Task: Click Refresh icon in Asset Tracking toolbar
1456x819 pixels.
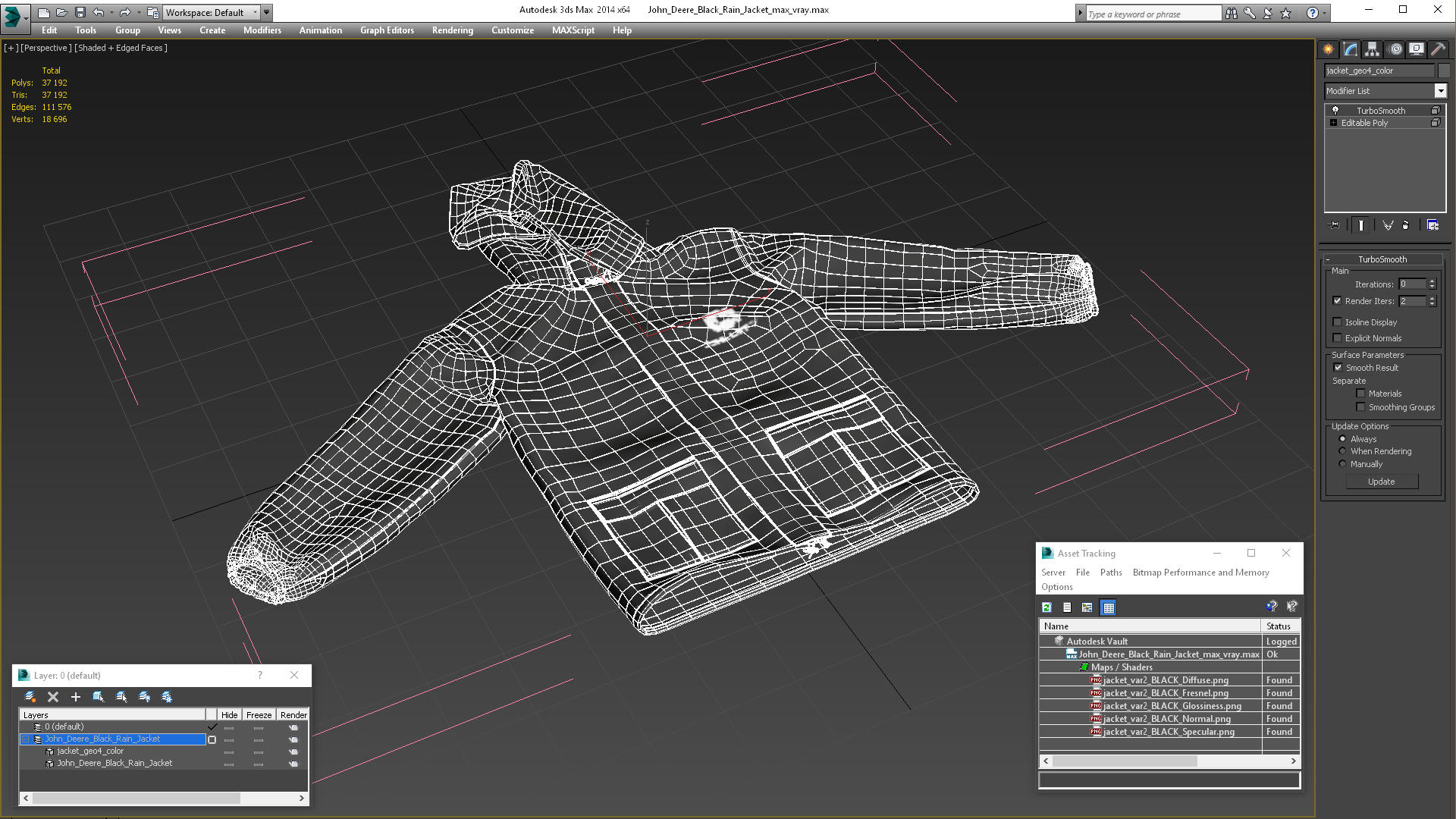Action: pyautogui.click(x=1046, y=607)
